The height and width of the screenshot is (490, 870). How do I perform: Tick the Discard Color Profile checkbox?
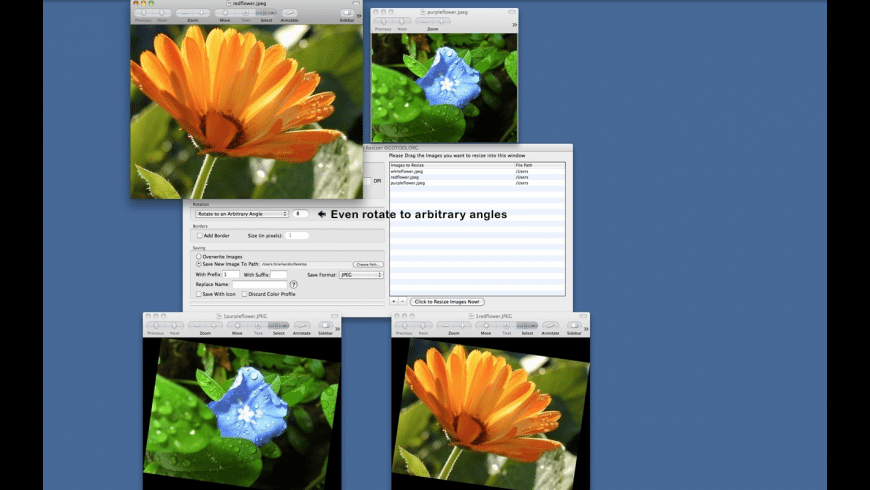pyautogui.click(x=244, y=294)
